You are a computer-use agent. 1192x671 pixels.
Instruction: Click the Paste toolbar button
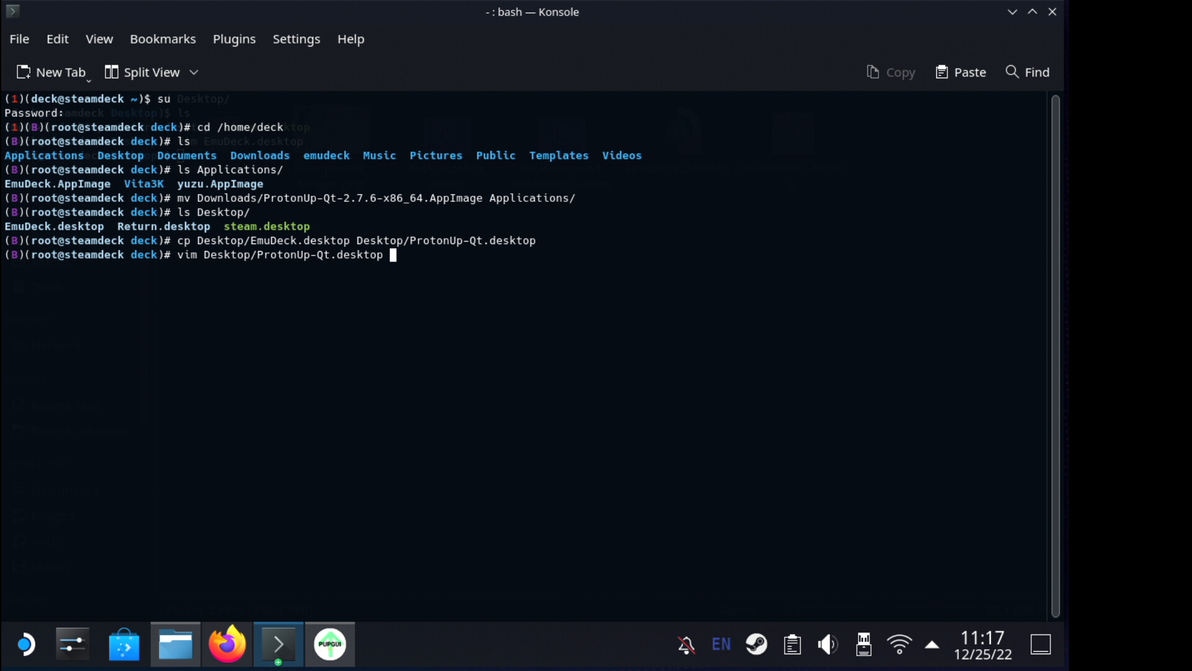coord(960,72)
